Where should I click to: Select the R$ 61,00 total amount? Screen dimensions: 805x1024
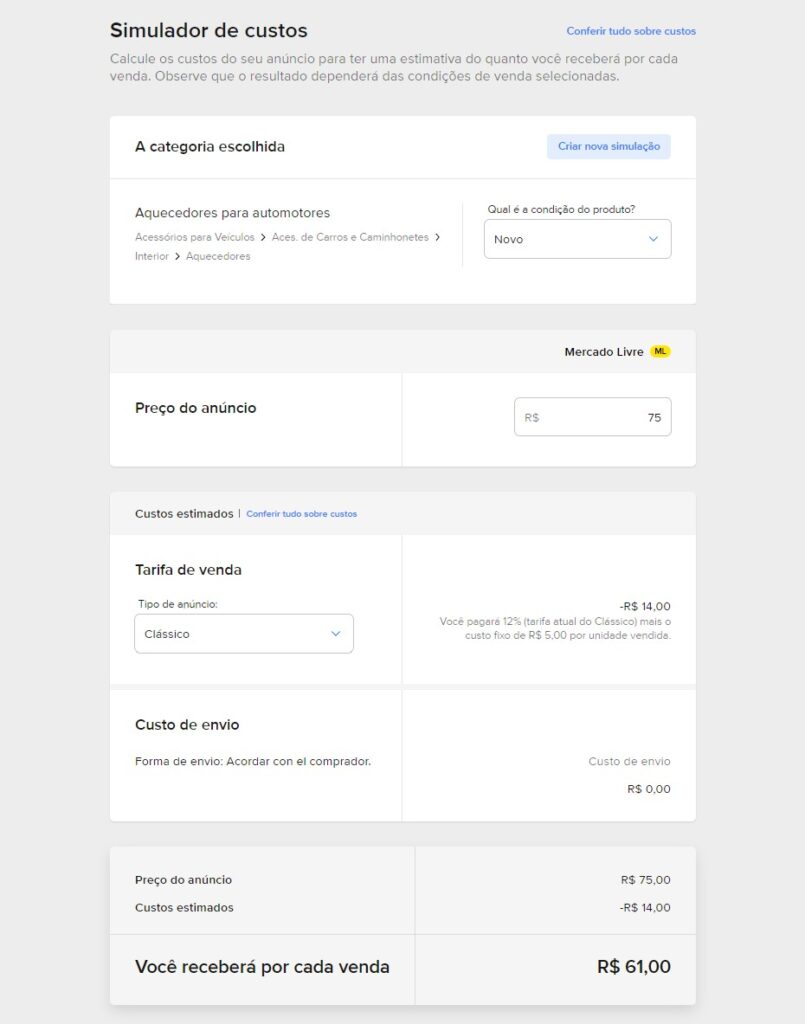pos(635,968)
